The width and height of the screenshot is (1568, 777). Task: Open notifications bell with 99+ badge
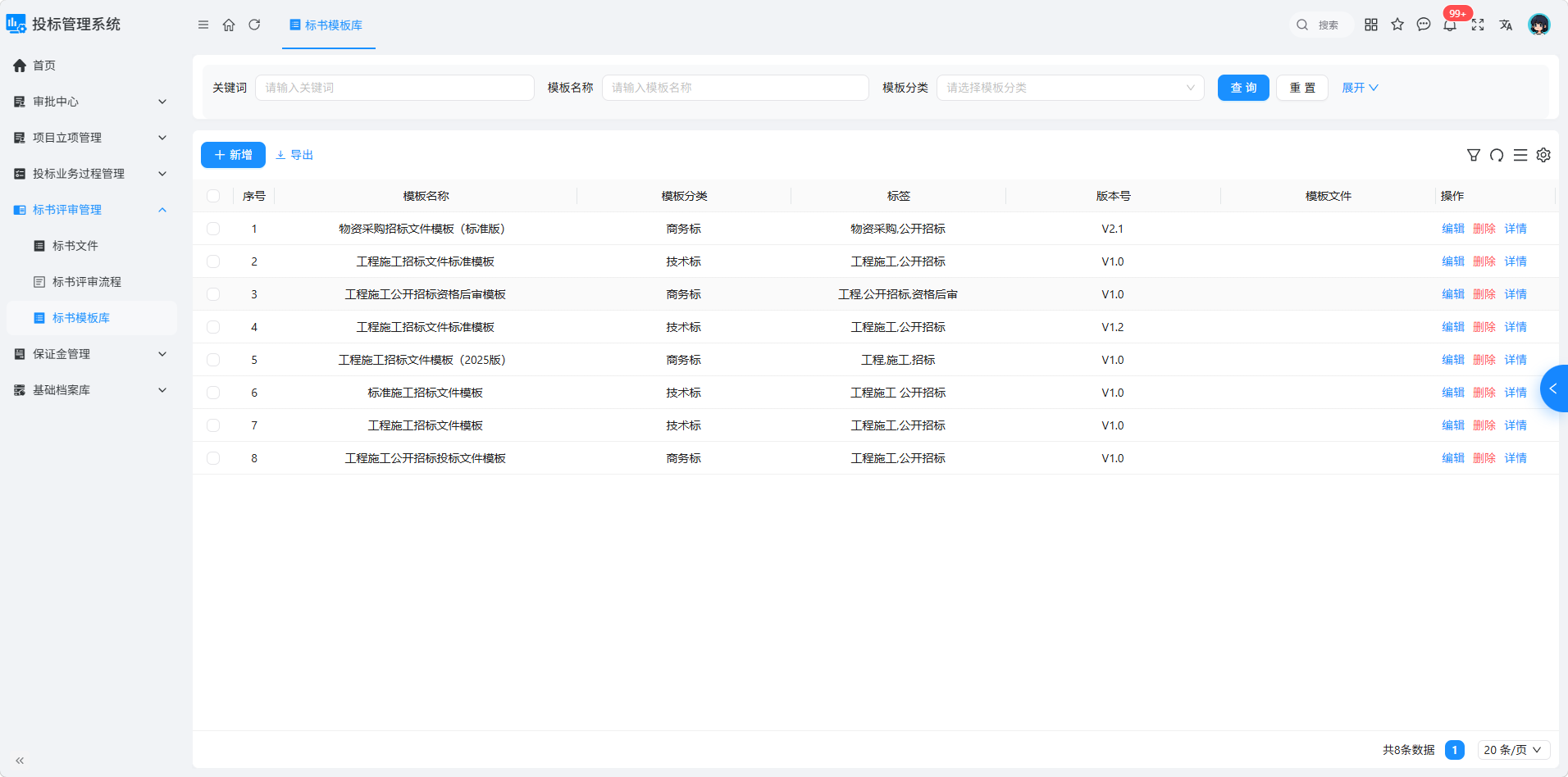point(1451,25)
